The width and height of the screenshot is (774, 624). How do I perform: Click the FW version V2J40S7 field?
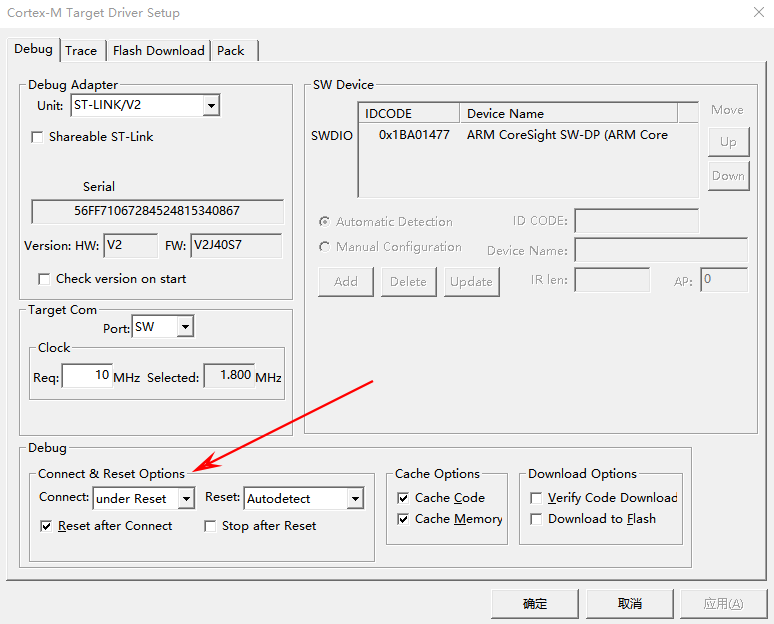tap(236, 245)
